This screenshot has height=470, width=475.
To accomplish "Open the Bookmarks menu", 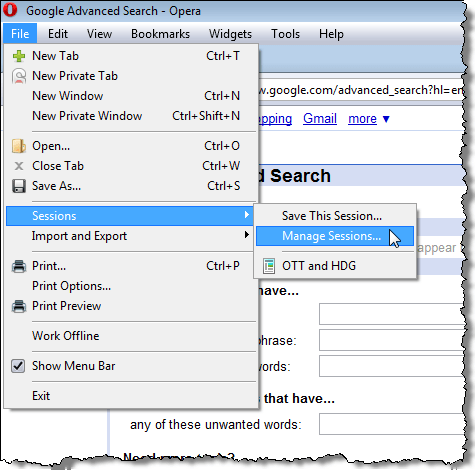I will pyautogui.click(x=160, y=34).
